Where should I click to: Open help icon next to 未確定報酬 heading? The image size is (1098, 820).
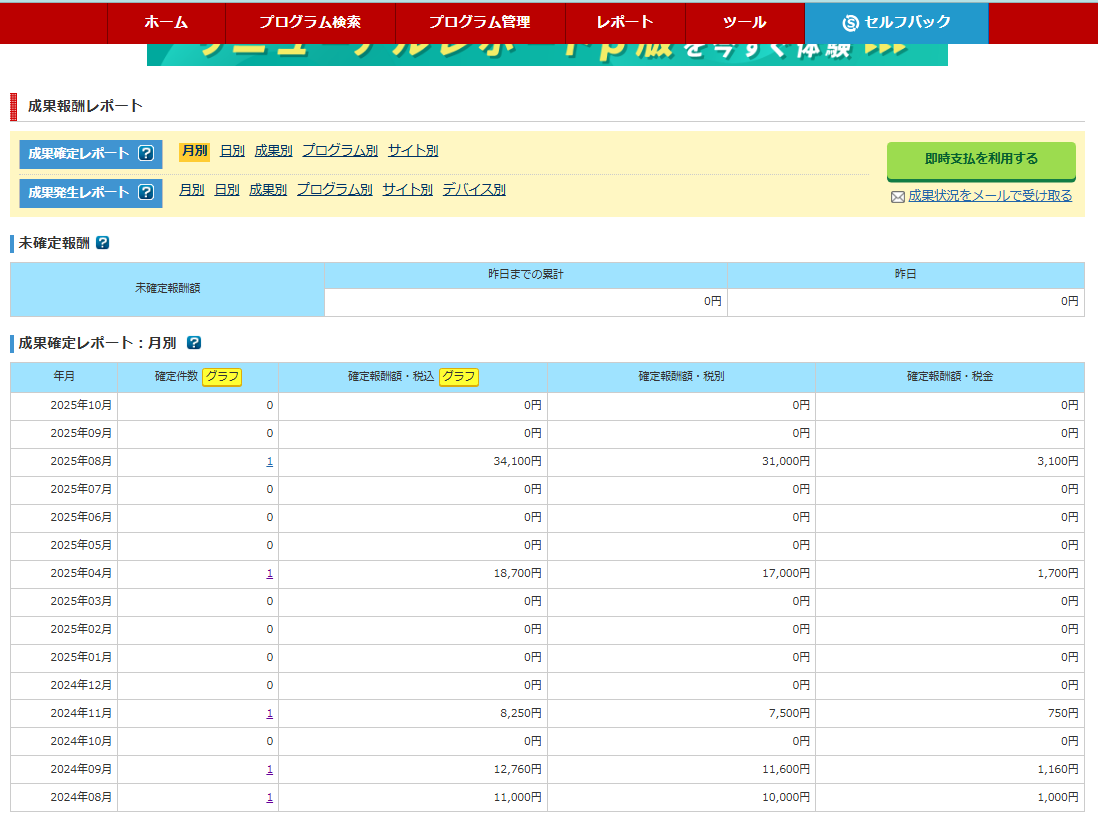pos(102,242)
